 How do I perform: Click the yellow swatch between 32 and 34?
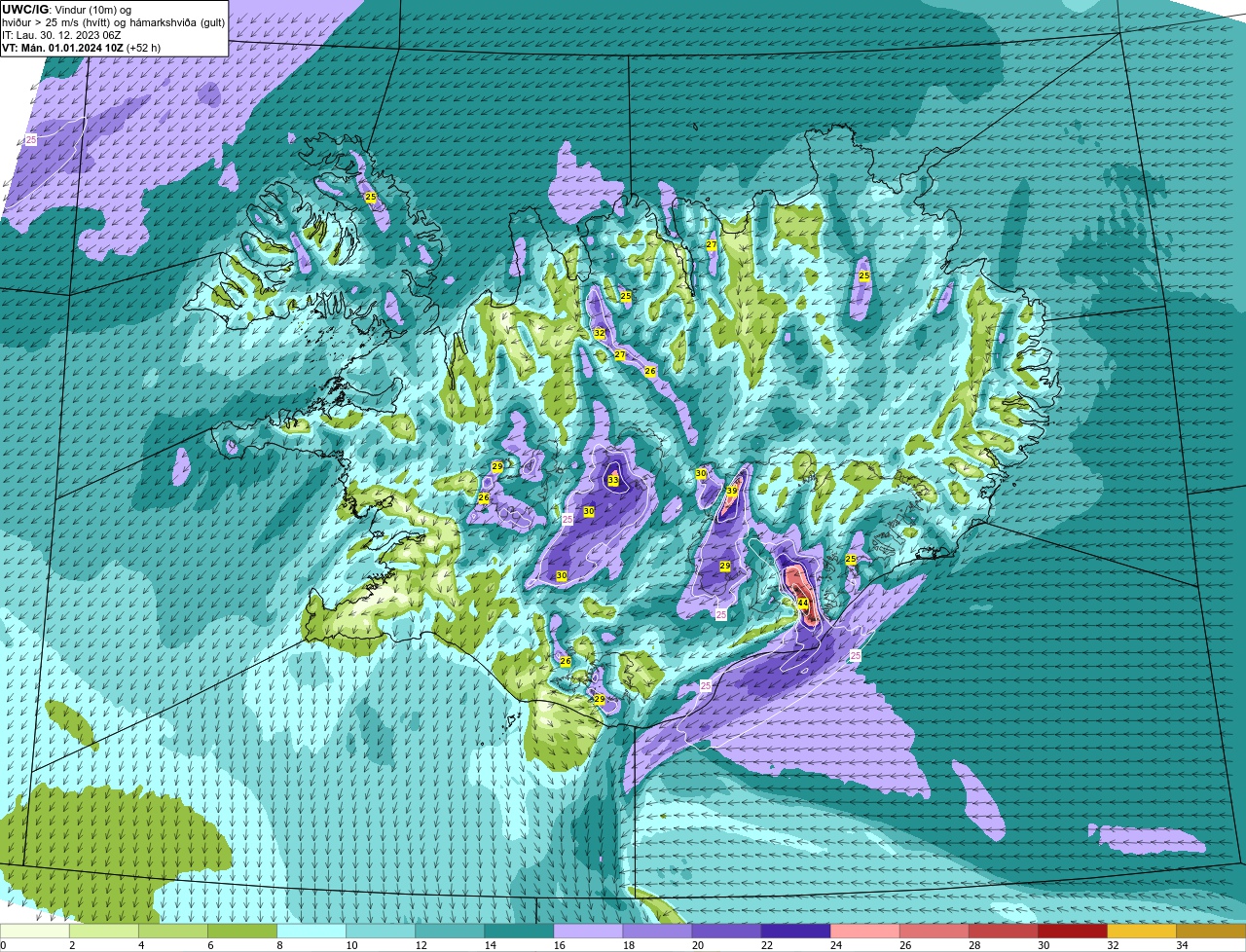coord(1141,932)
